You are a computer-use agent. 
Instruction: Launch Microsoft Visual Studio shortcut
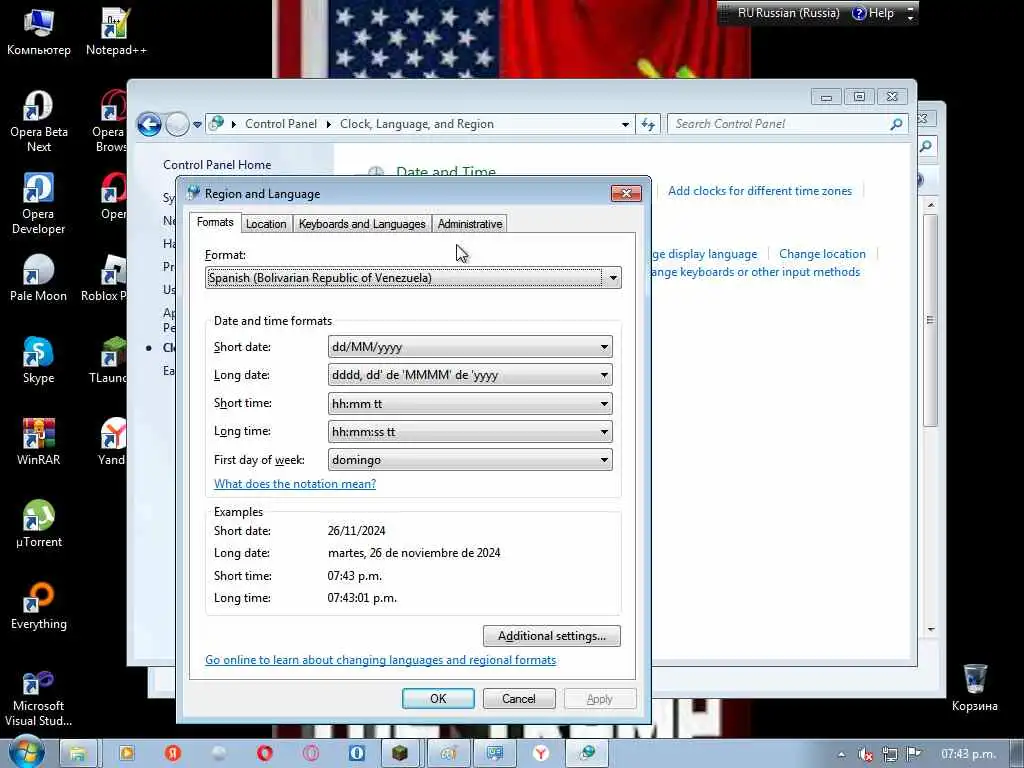[39, 697]
